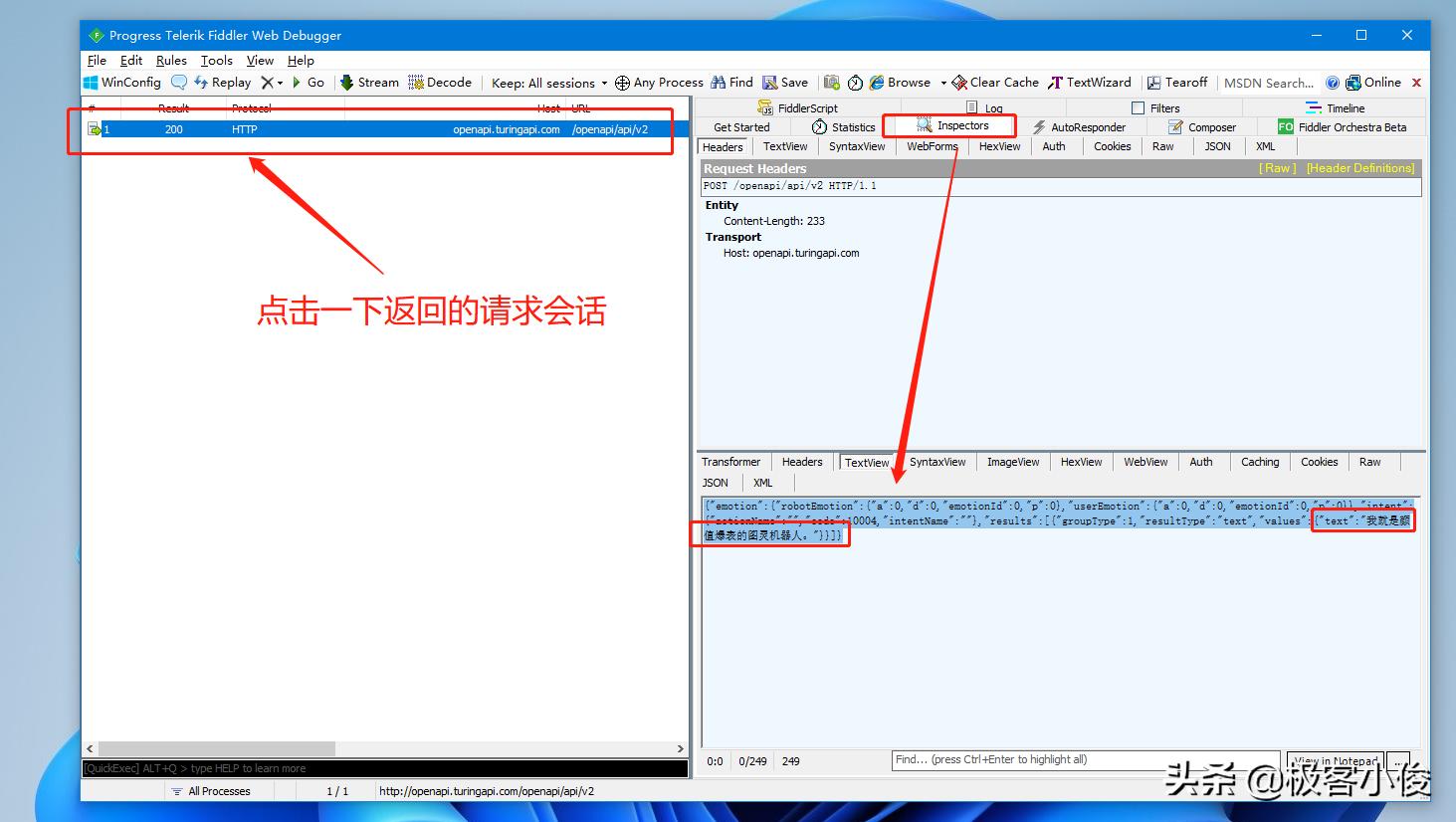Open the File menu
Screen dimensions: 1456x822
97,61
